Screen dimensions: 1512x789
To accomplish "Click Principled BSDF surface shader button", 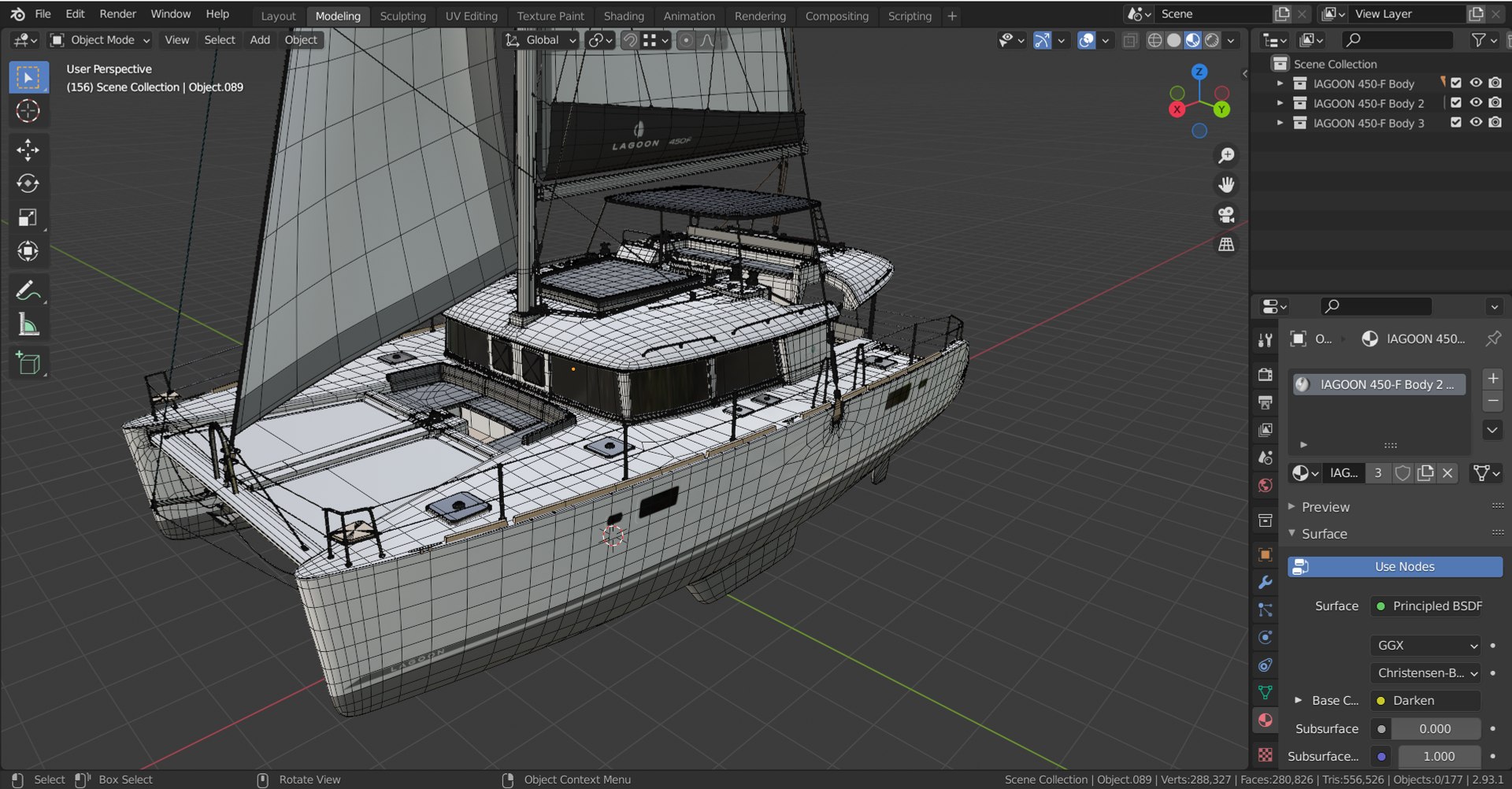I will point(1426,606).
